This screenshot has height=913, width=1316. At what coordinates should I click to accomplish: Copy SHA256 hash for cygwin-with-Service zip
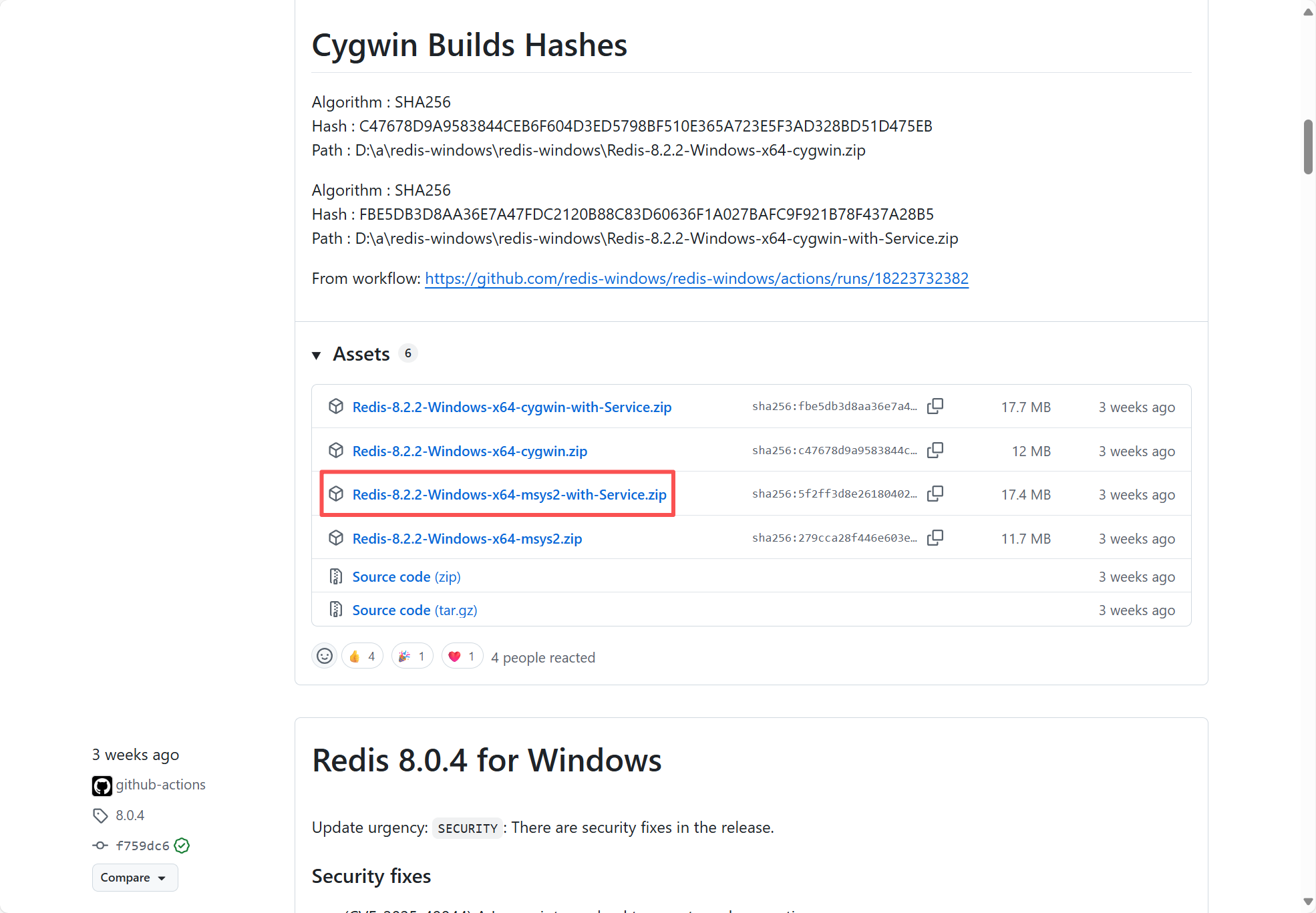pyautogui.click(x=935, y=406)
